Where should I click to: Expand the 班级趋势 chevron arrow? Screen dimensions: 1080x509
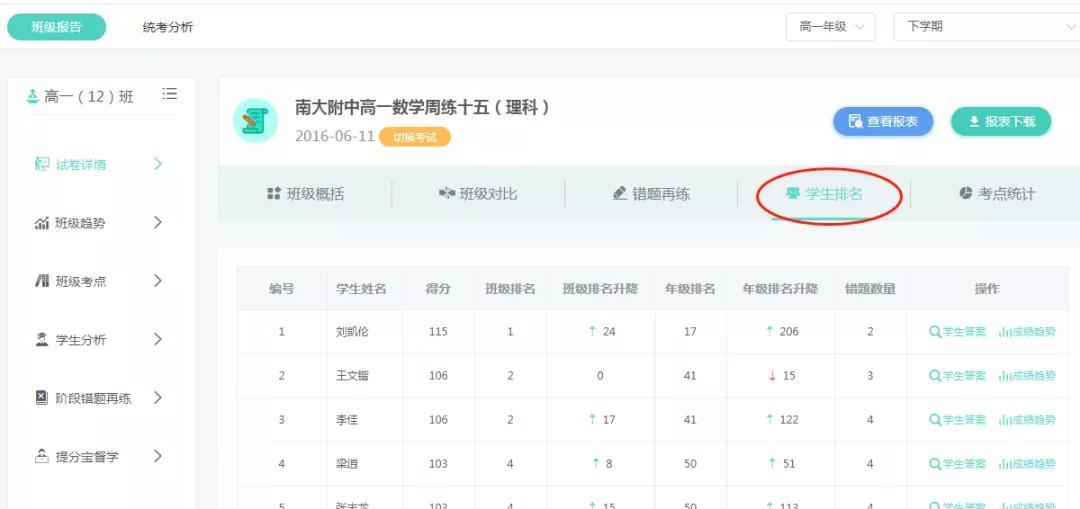click(x=157, y=223)
